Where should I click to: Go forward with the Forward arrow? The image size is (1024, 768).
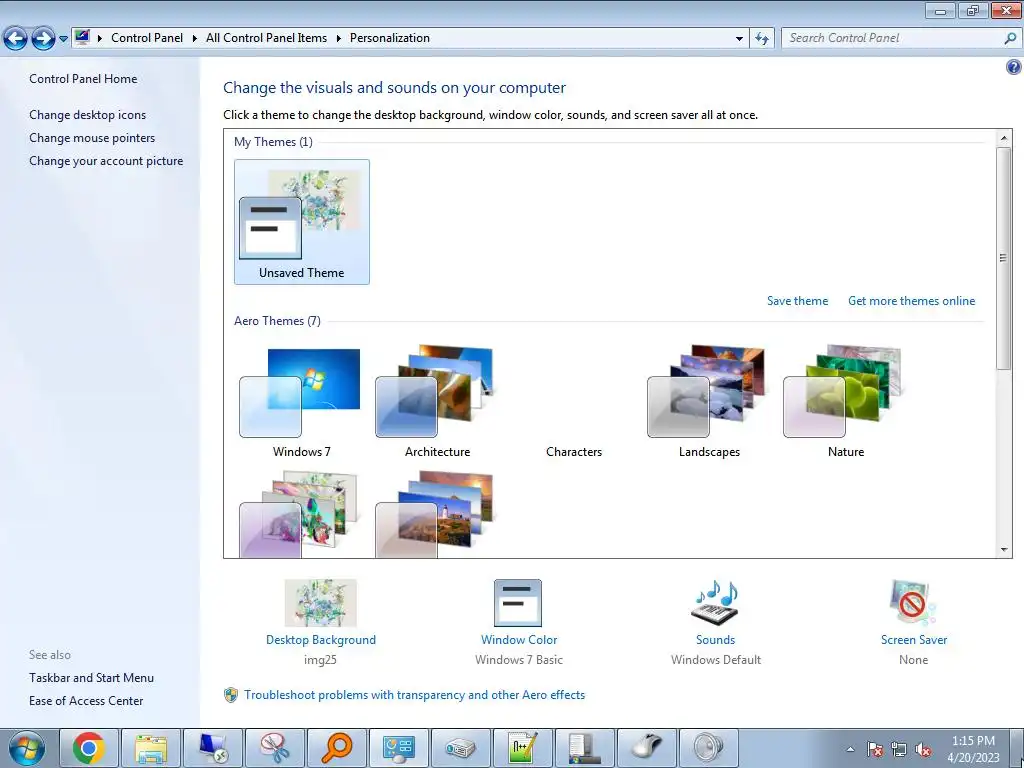43,38
